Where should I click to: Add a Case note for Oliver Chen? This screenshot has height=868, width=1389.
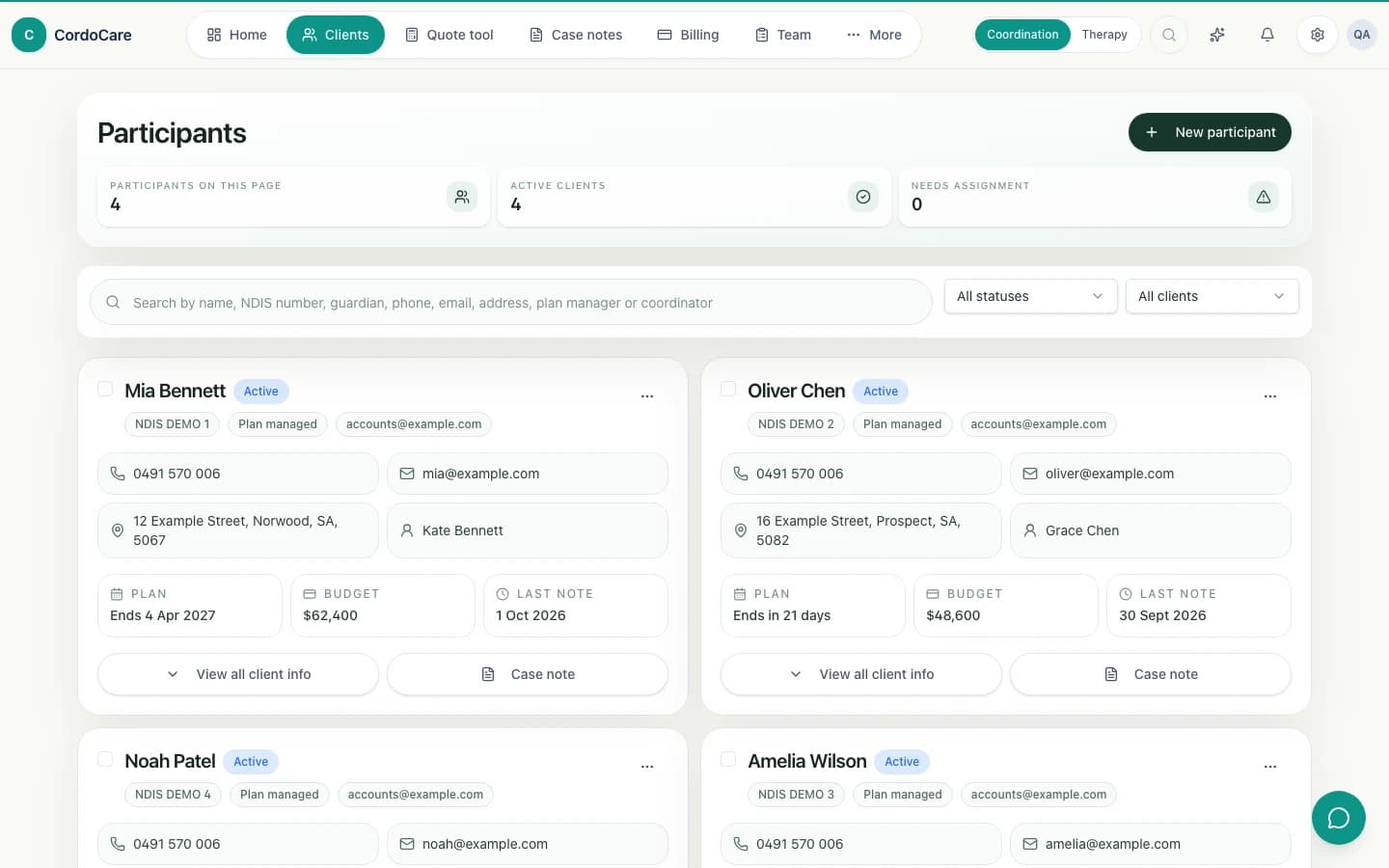click(1151, 674)
